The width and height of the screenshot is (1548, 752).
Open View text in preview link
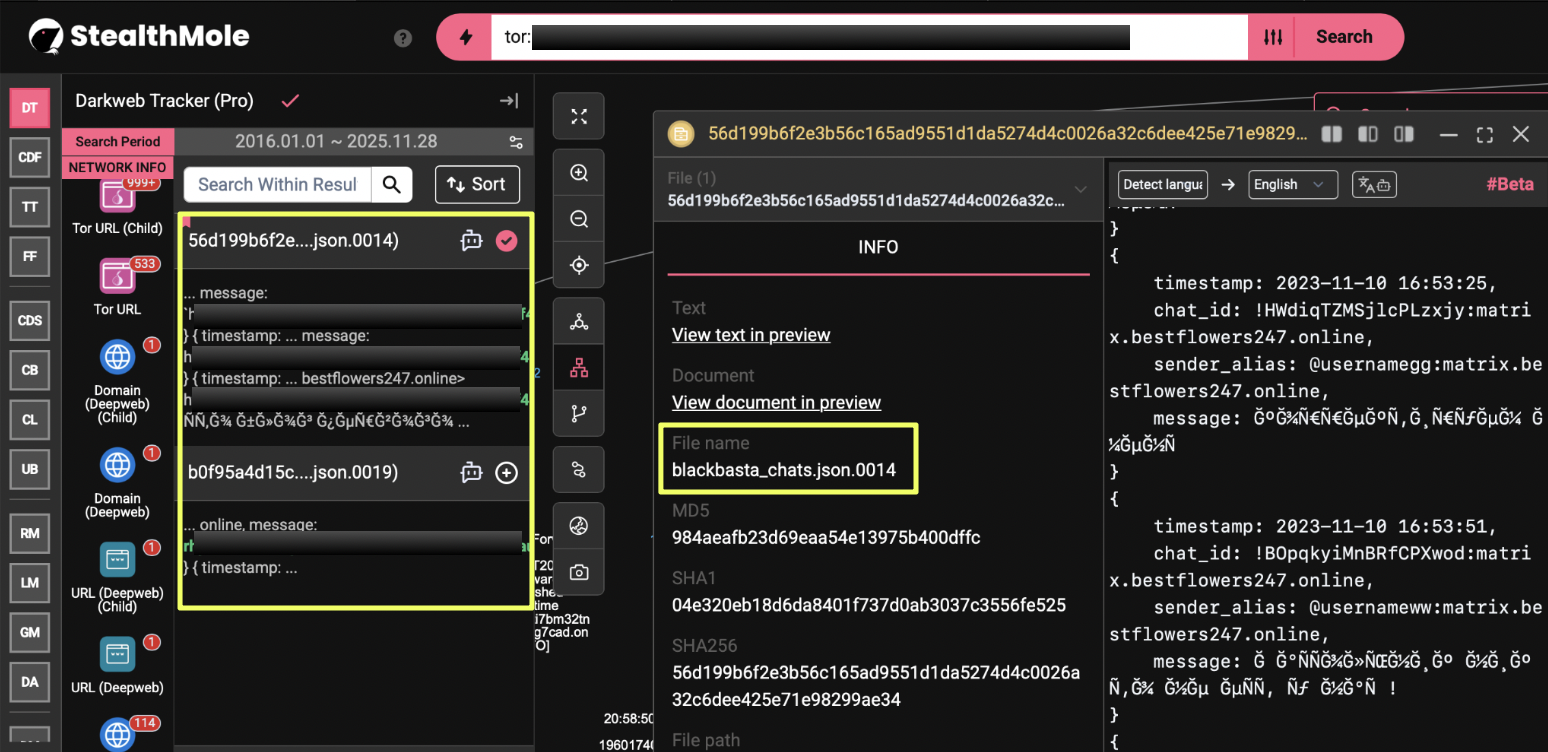click(x=751, y=335)
